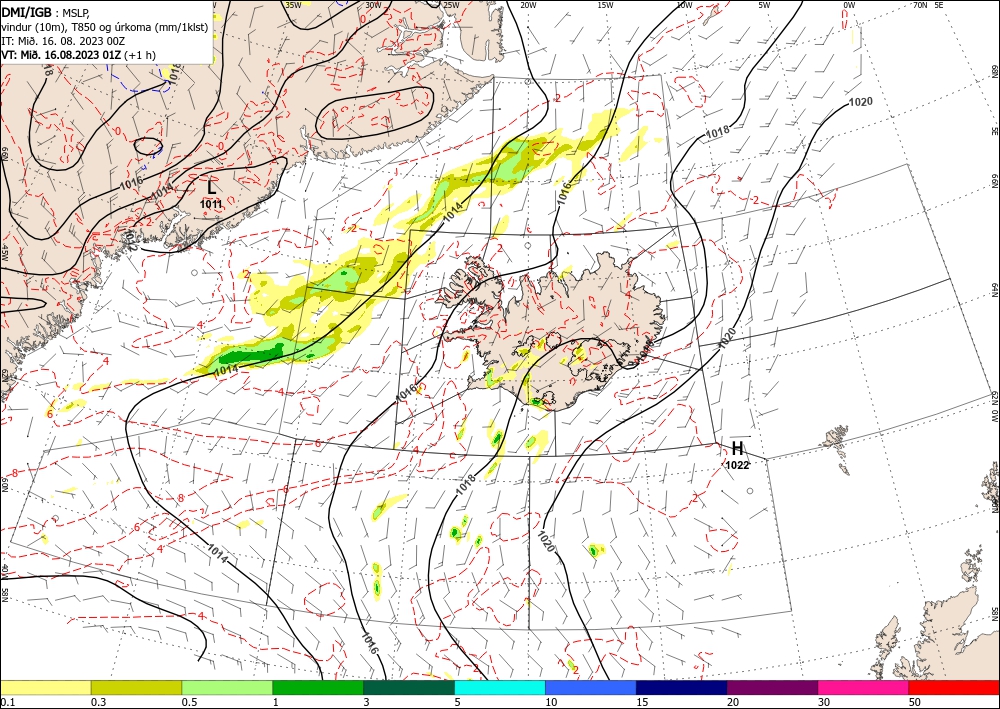Click the '20W' longitude label
Screen dimensions: 1000x709
tap(528, 4)
